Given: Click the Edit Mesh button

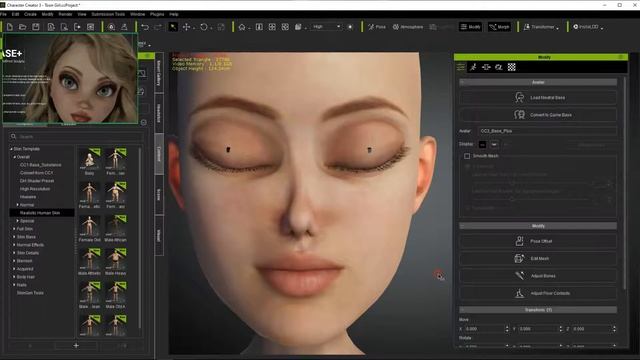Looking at the screenshot, I should point(538,258).
